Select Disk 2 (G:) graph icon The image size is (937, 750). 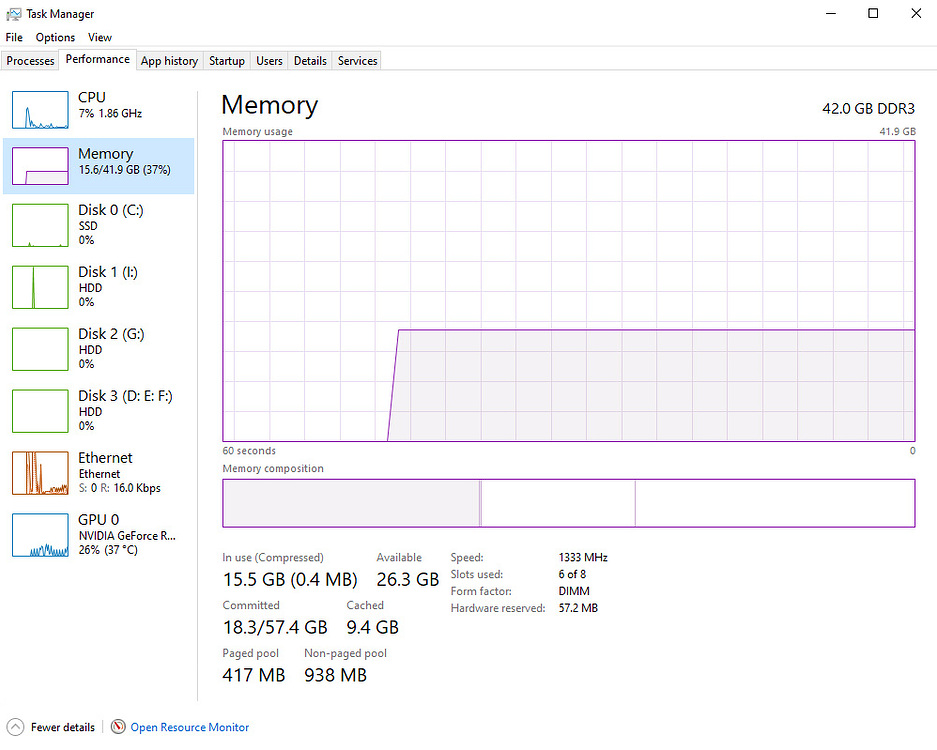point(39,349)
